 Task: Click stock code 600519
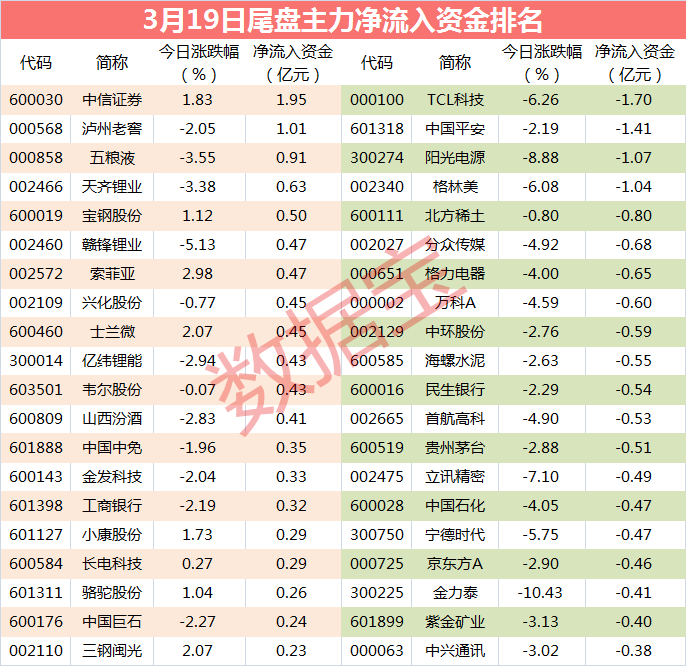[x=377, y=448]
